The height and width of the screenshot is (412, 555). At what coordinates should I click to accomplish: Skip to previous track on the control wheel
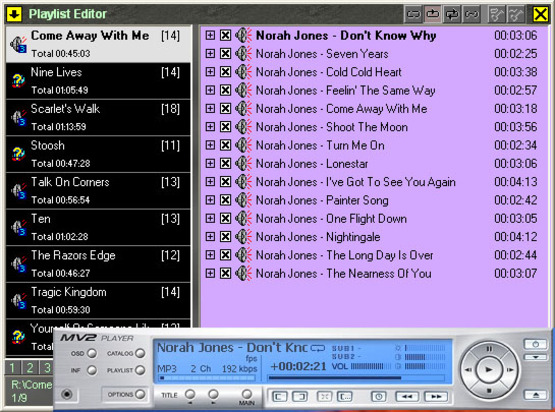(x=468, y=370)
